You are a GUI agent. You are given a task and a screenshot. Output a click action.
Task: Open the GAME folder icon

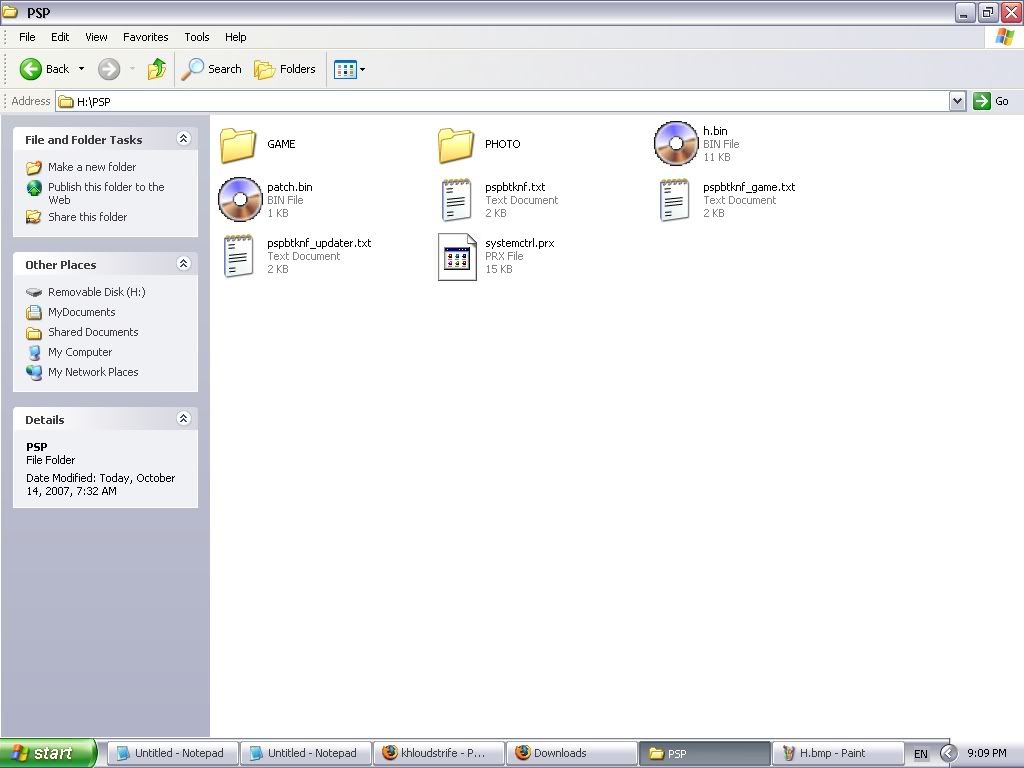click(239, 144)
